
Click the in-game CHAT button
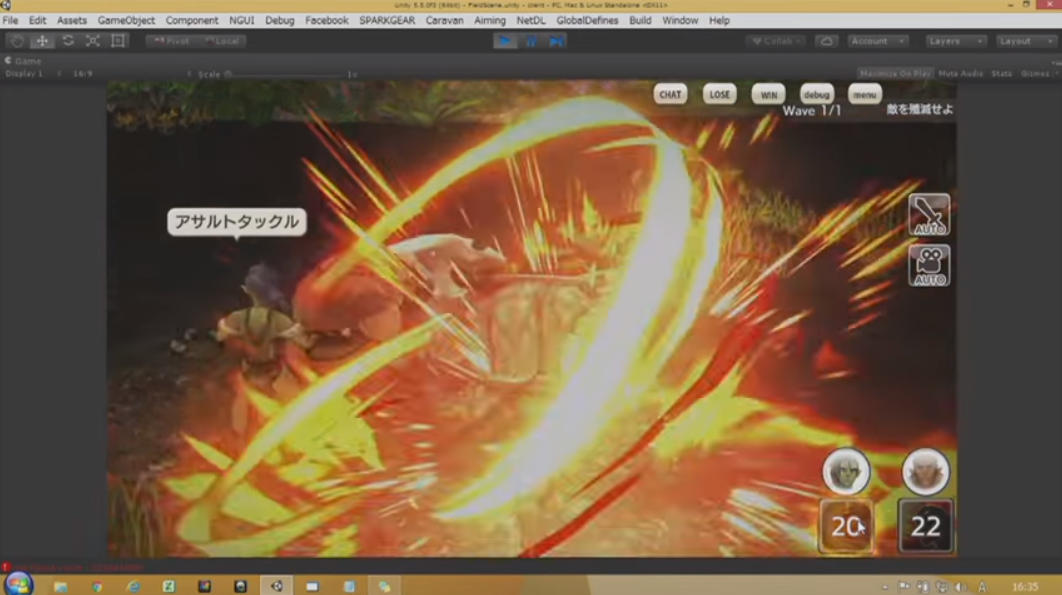(671, 94)
